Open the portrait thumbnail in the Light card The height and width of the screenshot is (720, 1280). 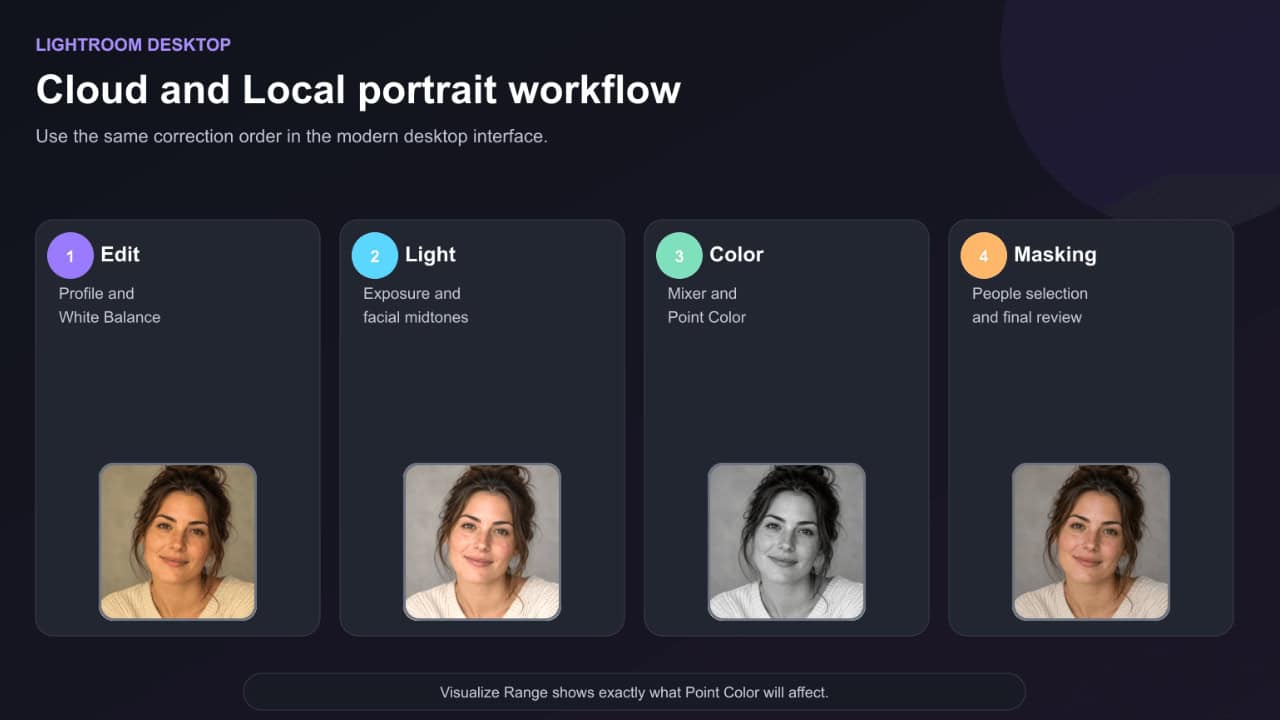(482, 541)
